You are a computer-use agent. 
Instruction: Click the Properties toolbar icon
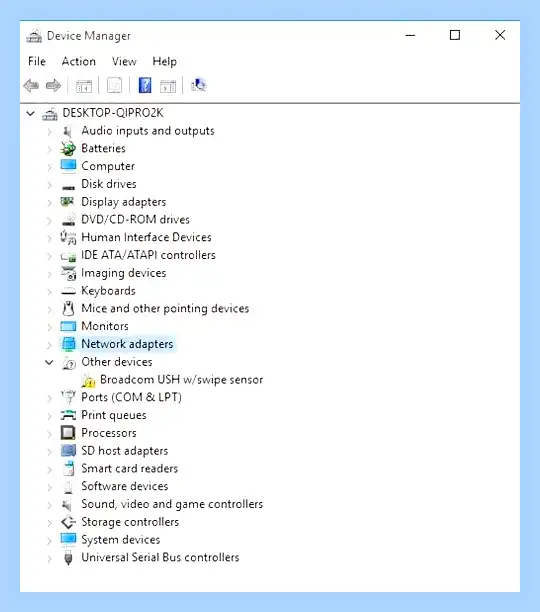pos(114,85)
